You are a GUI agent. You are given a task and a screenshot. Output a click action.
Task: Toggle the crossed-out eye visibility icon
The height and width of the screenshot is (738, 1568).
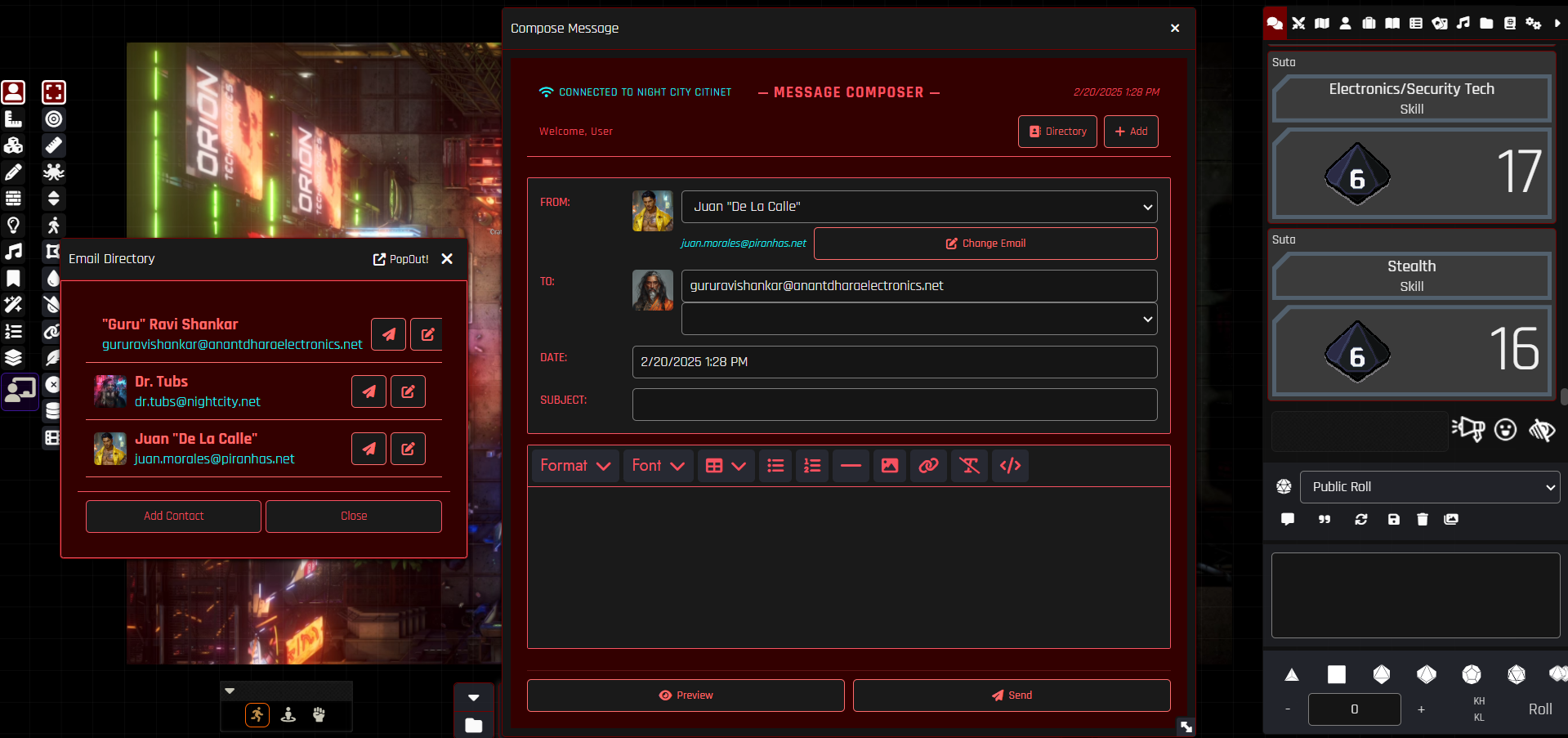1543,430
